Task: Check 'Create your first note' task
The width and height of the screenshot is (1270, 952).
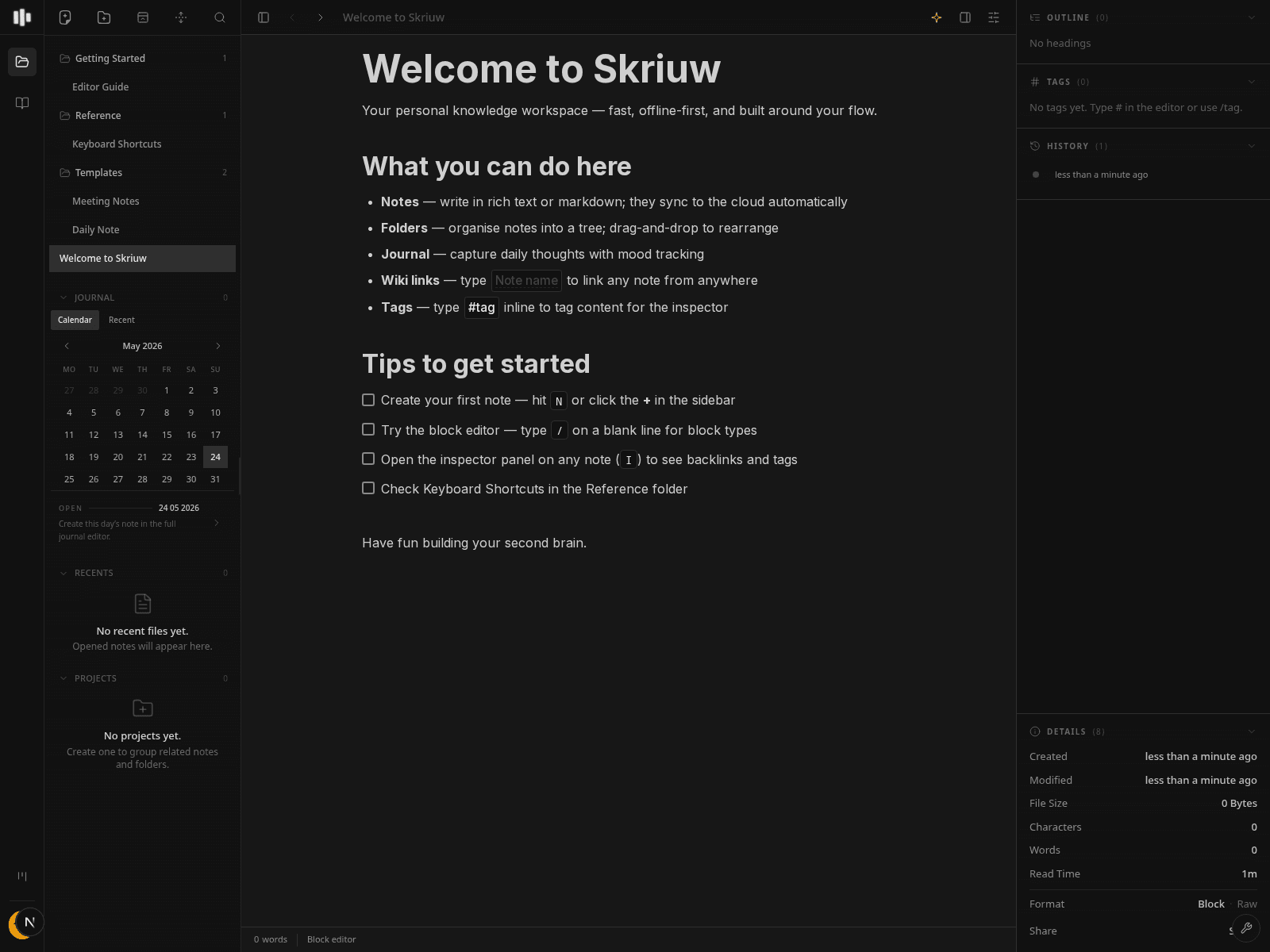Action: (x=368, y=400)
